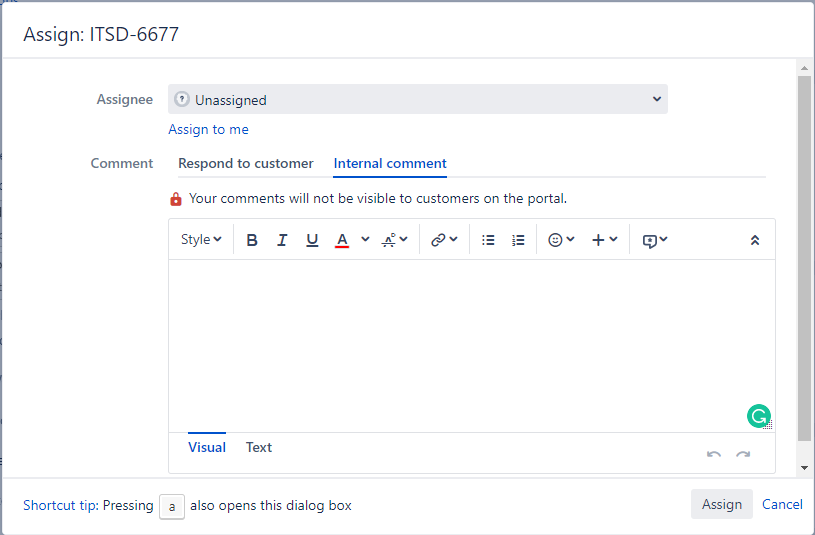Open the emoji picker icon

555,240
